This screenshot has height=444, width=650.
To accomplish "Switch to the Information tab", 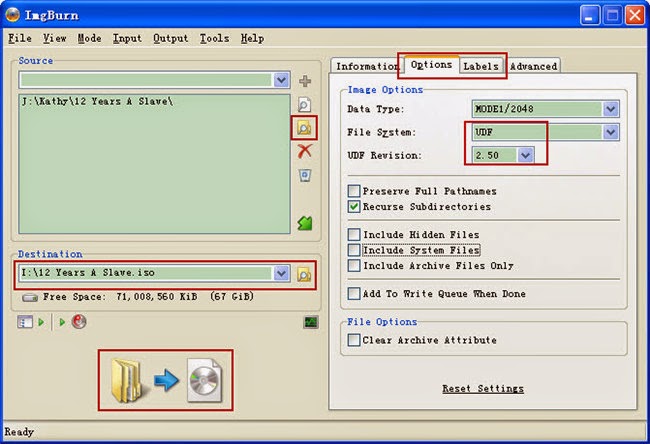I will tap(367, 66).
